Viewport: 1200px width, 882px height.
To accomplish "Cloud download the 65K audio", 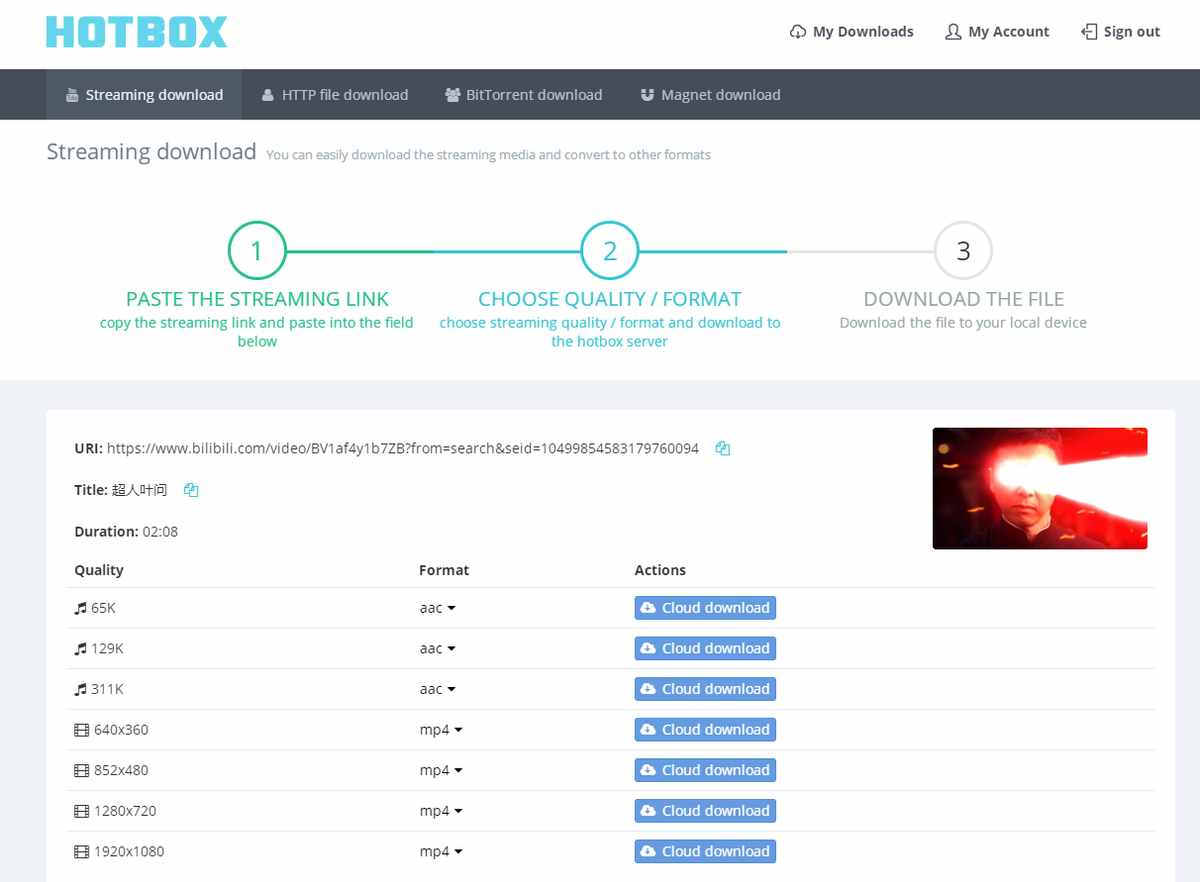I will click(705, 608).
